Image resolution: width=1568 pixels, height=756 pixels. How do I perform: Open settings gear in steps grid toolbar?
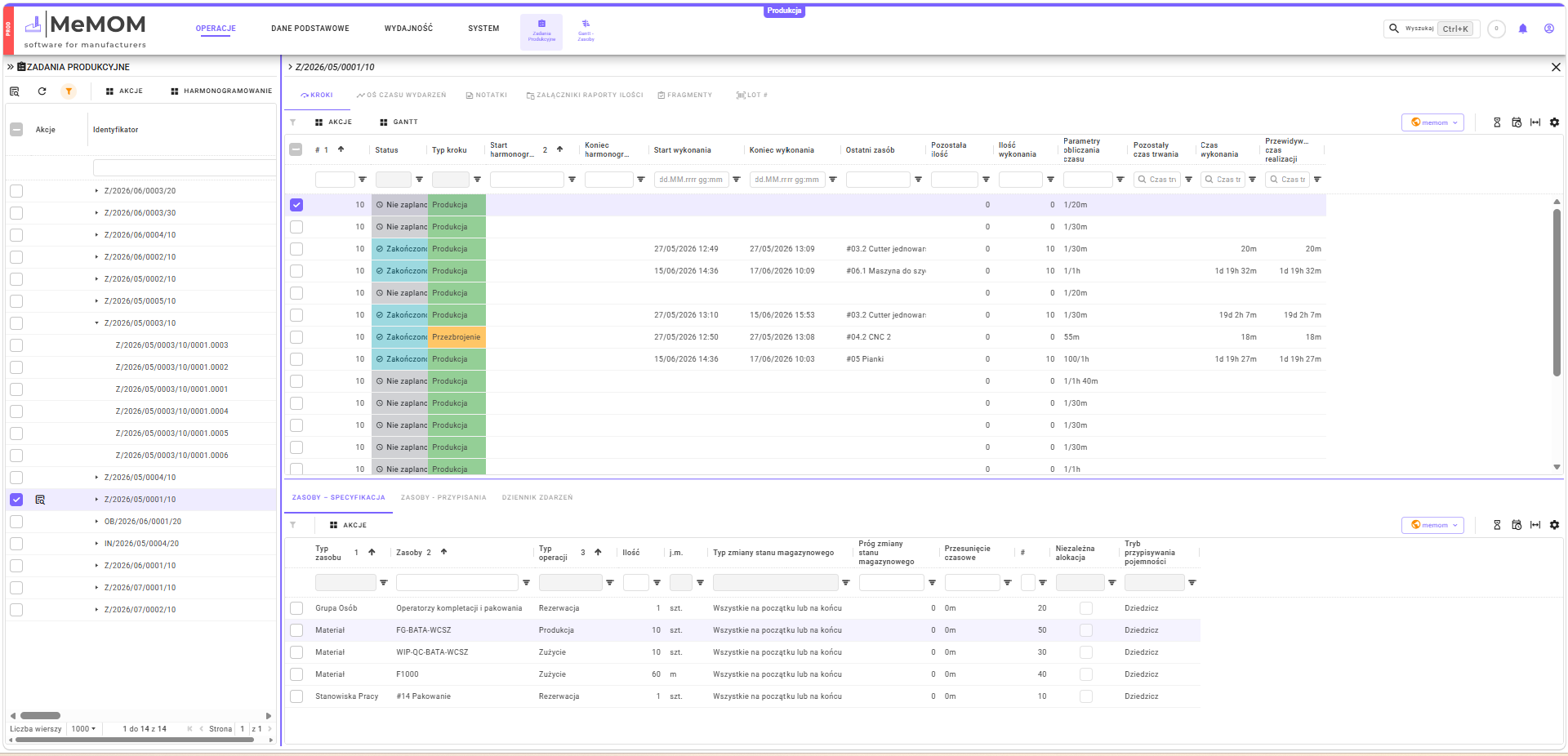1554,122
